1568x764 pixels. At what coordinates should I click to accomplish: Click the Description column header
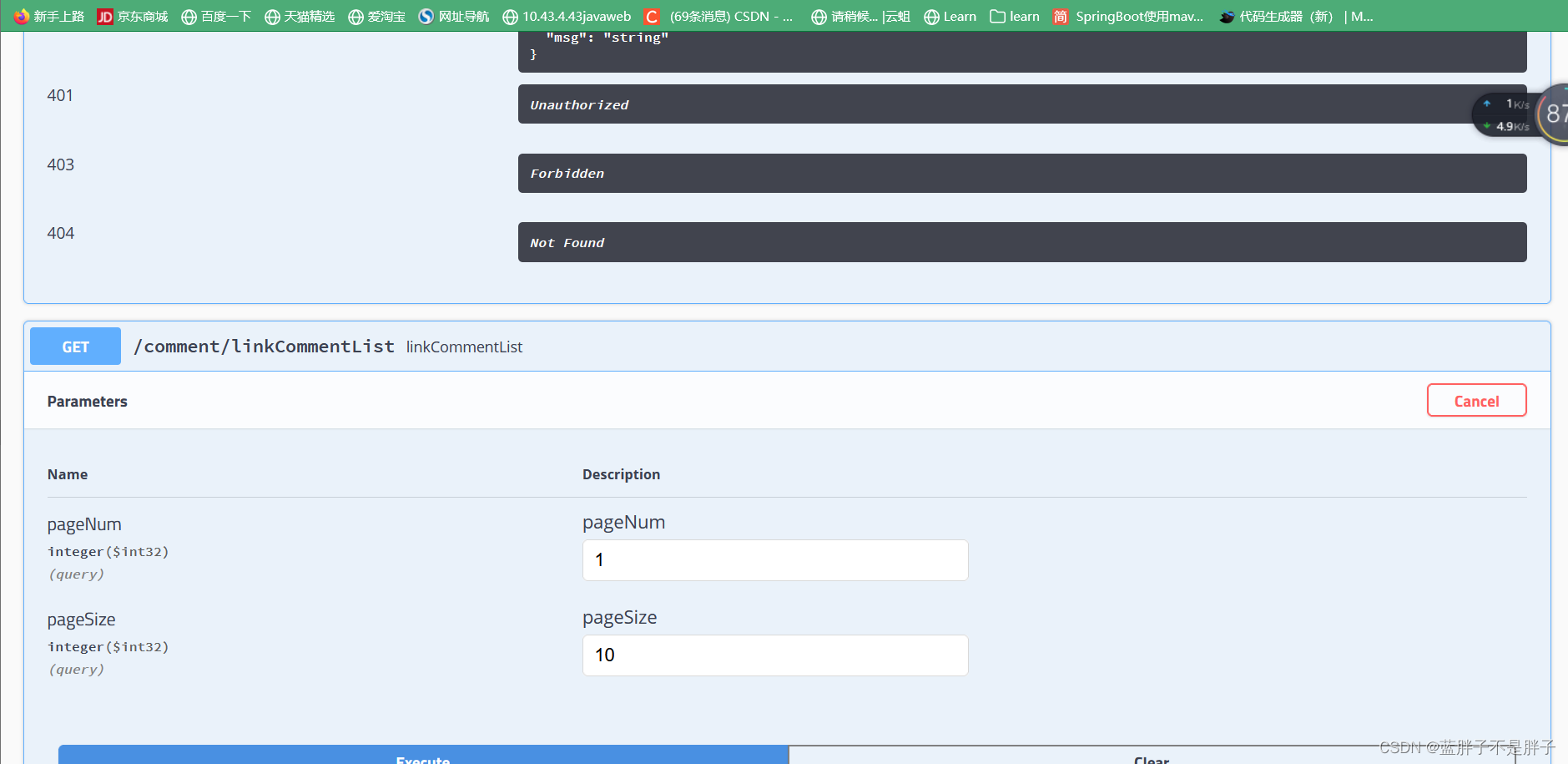pyautogui.click(x=621, y=474)
